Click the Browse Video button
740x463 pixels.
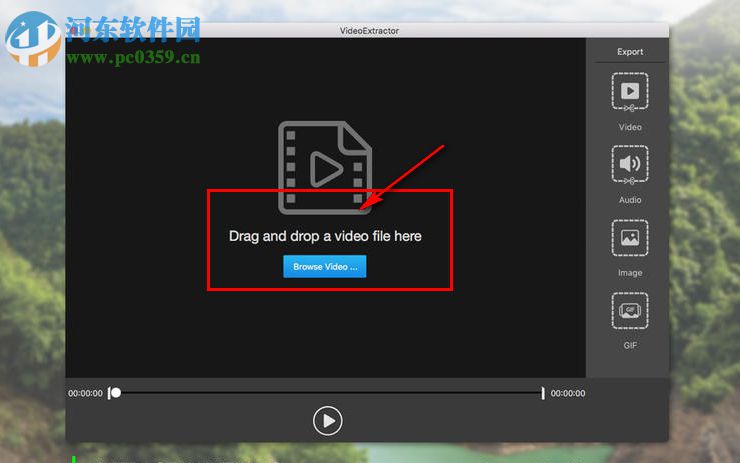click(x=325, y=267)
